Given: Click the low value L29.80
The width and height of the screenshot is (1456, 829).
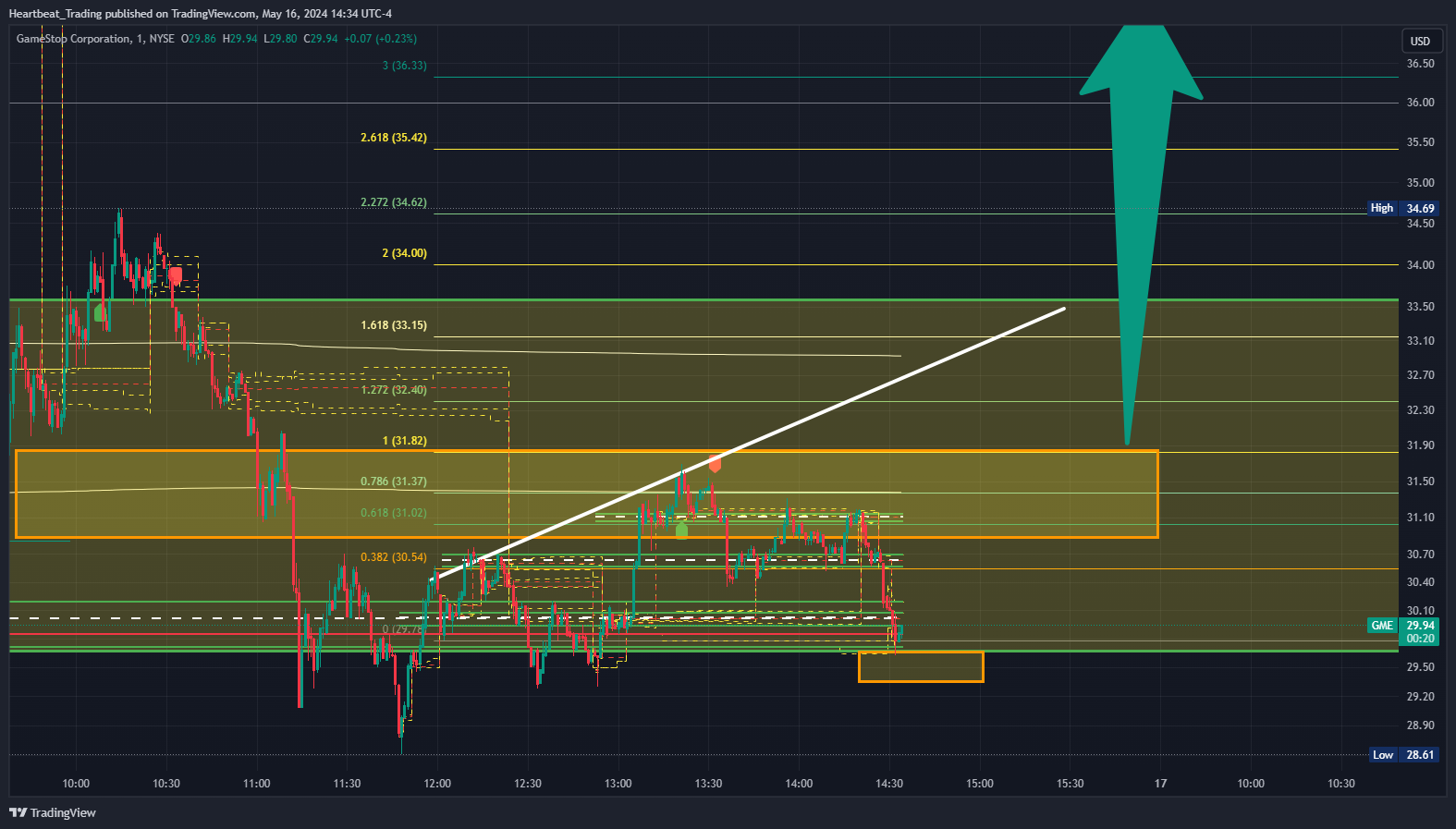Looking at the screenshot, I should [x=281, y=39].
